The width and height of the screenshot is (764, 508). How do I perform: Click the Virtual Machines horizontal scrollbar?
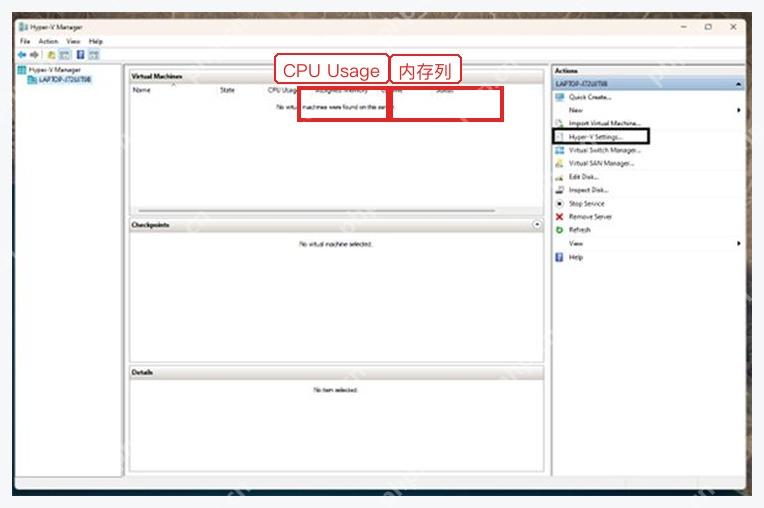[x=317, y=211]
